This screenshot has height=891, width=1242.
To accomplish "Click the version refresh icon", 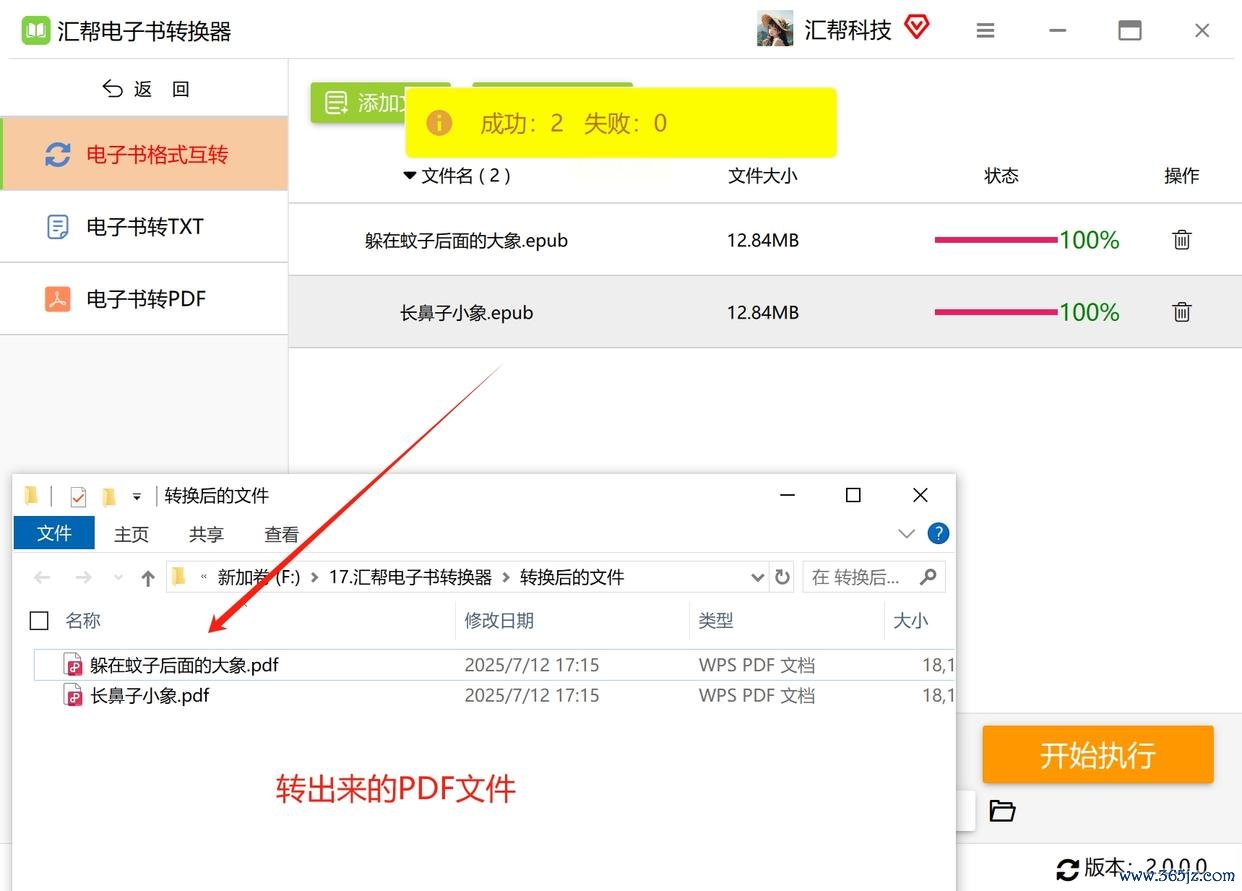I will pyautogui.click(x=1067, y=868).
